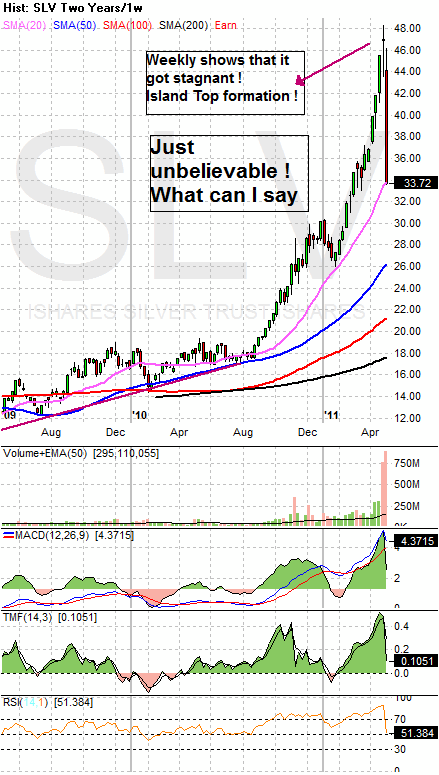Click the 100 RSI axis label

point(403,698)
